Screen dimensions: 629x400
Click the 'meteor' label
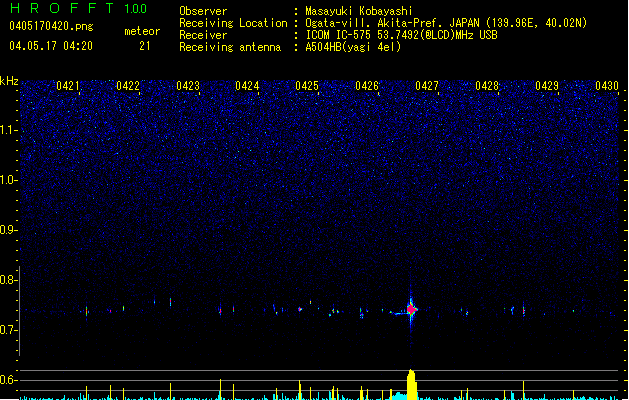click(142, 31)
